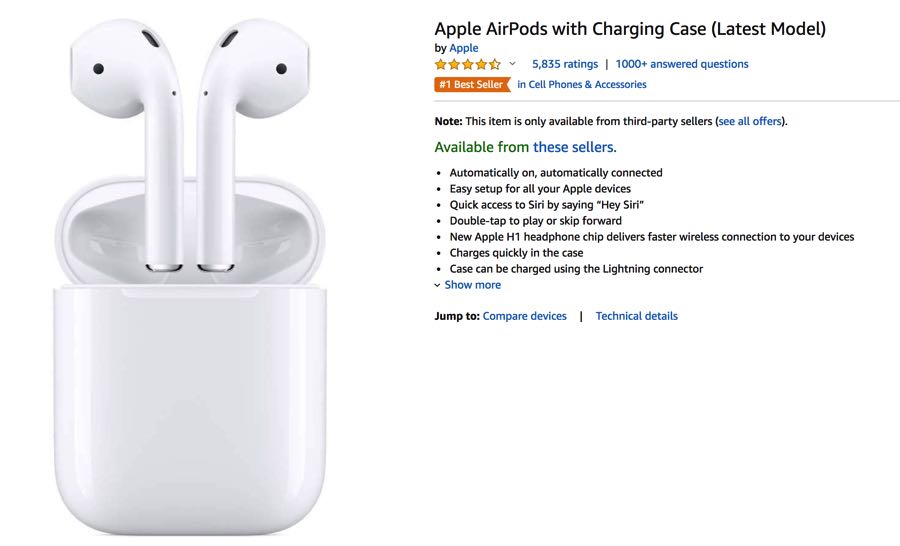Select the Lightning connector bullet text
Screen dimensions: 900x546
576,269
